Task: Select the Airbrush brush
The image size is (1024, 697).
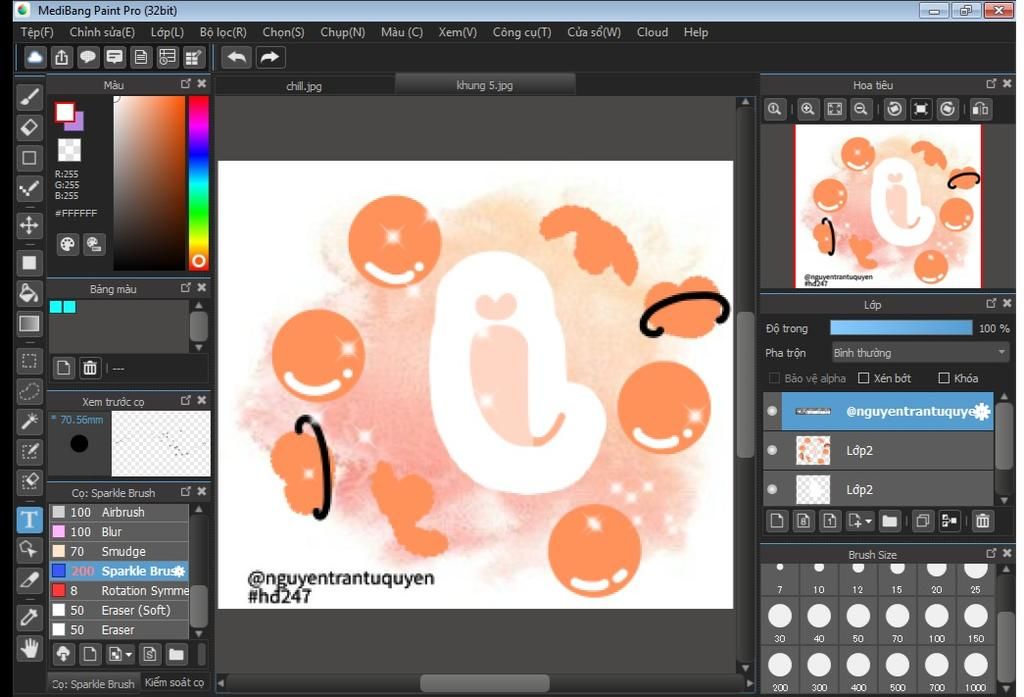Action: (119, 512)
